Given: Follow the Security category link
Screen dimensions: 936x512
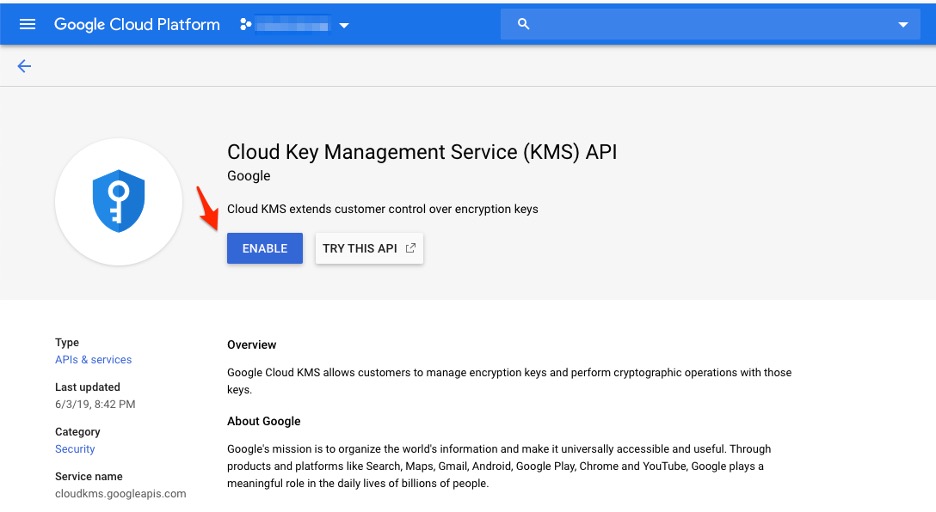Looking at the screenshot, I should tap(75, 450).
